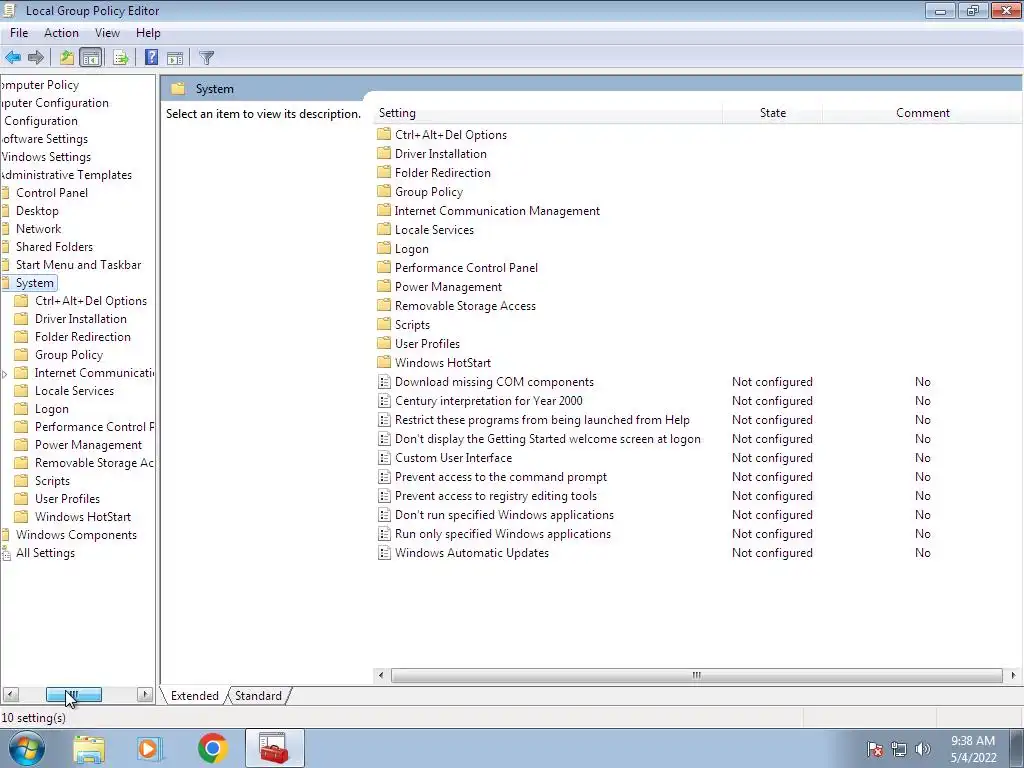Viewport: 1024px width, 768px height.
Task: Select the Custom User Interface policy icon
Action: pos(385,458)
